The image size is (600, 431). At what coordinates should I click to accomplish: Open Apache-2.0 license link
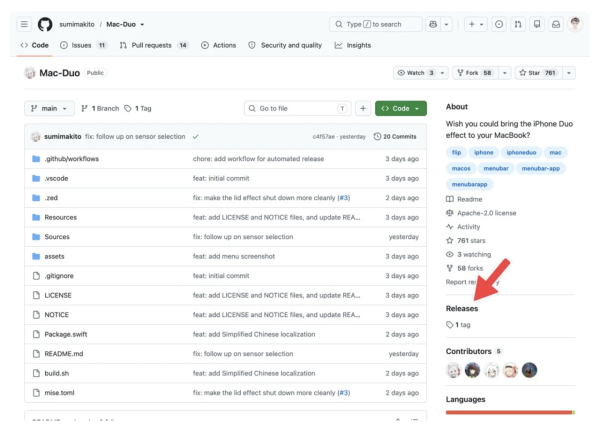click(481, 213)
